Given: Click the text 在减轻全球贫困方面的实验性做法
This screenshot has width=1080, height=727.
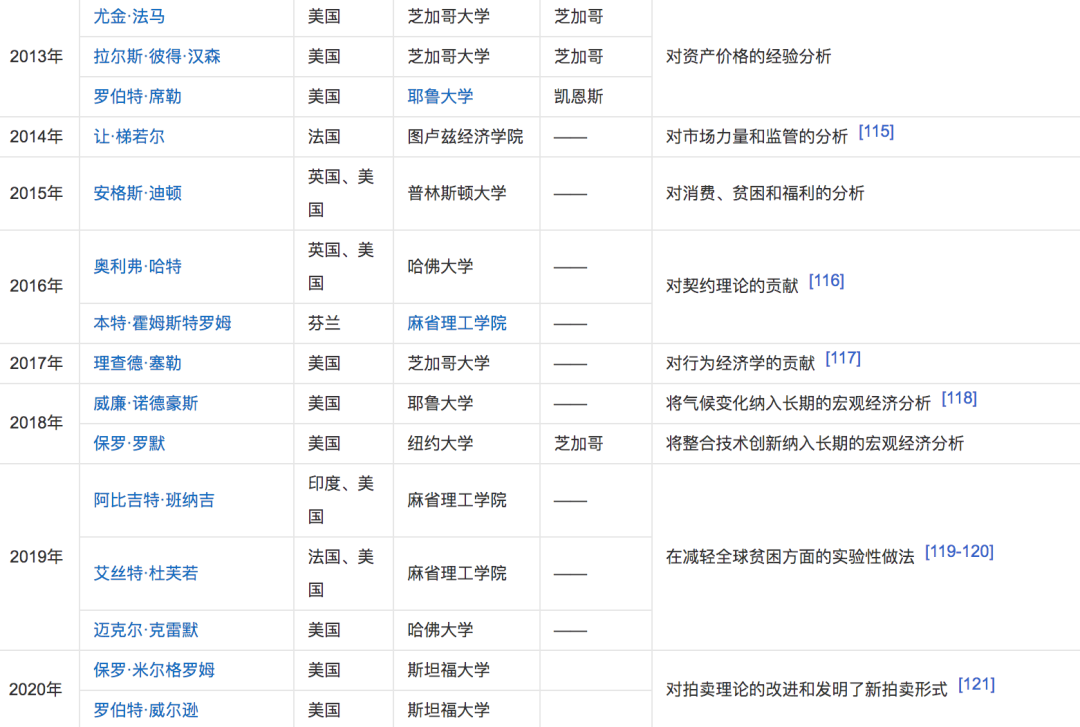Looking at the screenshot, I should coord(790,557).
